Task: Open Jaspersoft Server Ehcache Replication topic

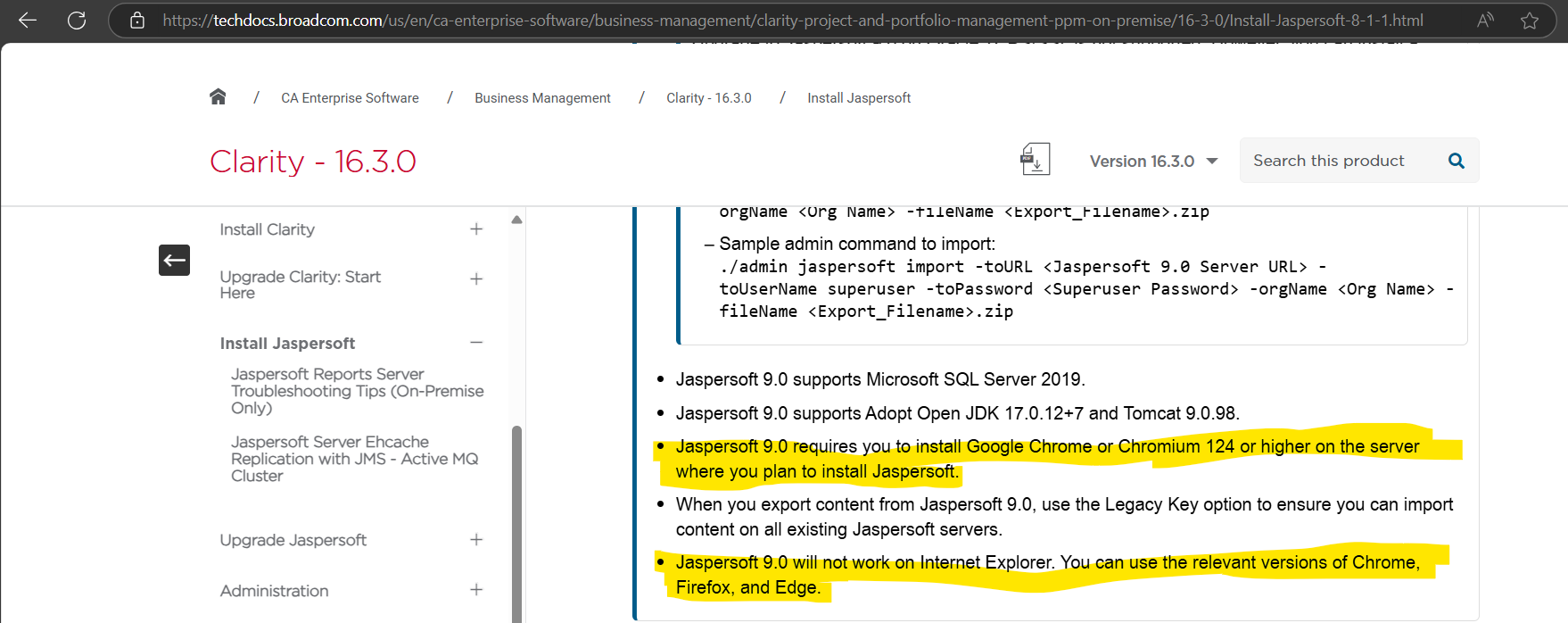Action: click(x=355, y=459)
